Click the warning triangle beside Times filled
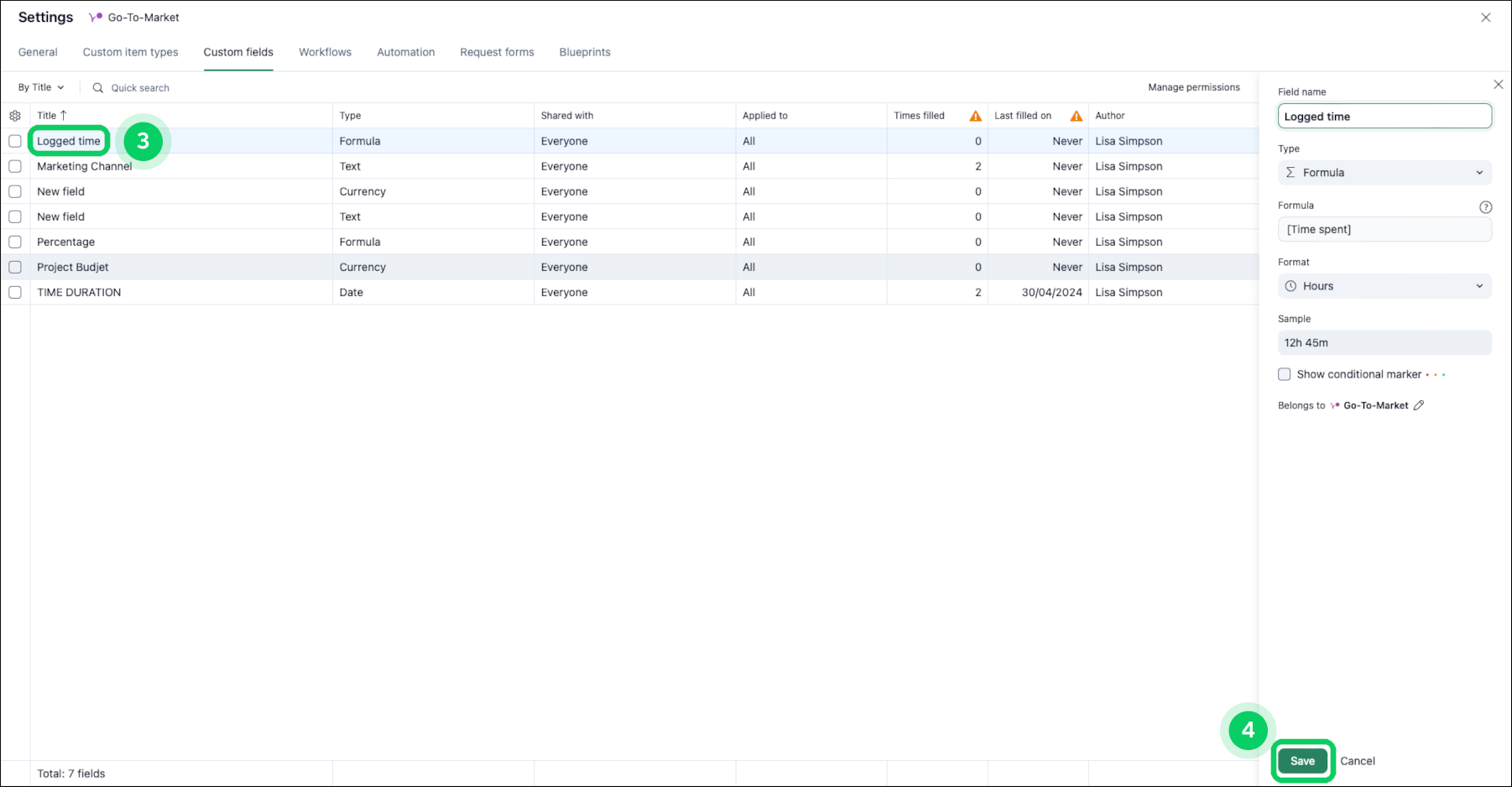Image resolution: width=1512 pixels, height=787 pixels. pyautogui.click(x=975, y=115)
